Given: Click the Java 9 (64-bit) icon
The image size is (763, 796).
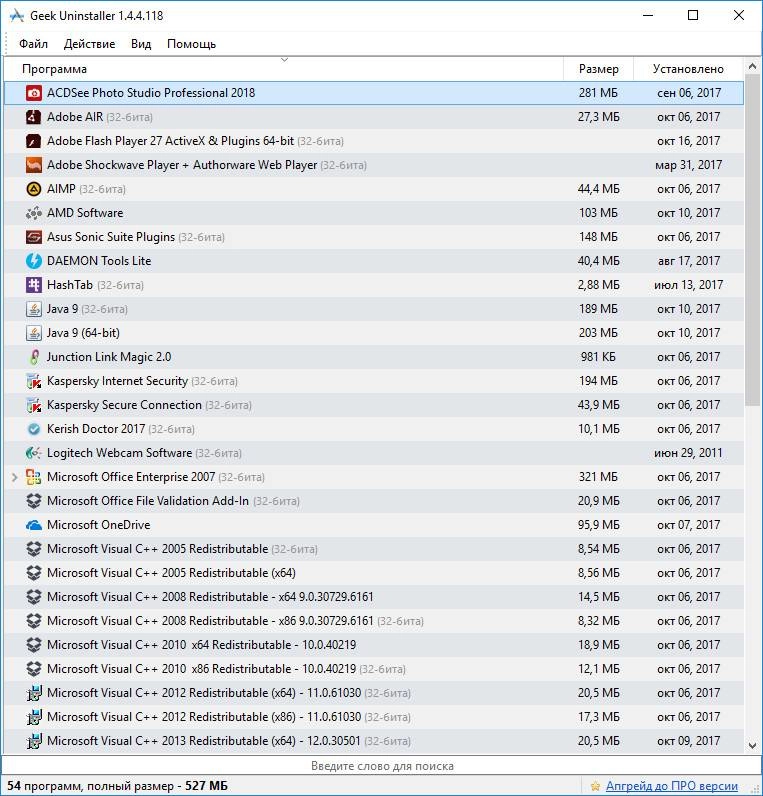Looking at the screenshot, I should point(34,333).
